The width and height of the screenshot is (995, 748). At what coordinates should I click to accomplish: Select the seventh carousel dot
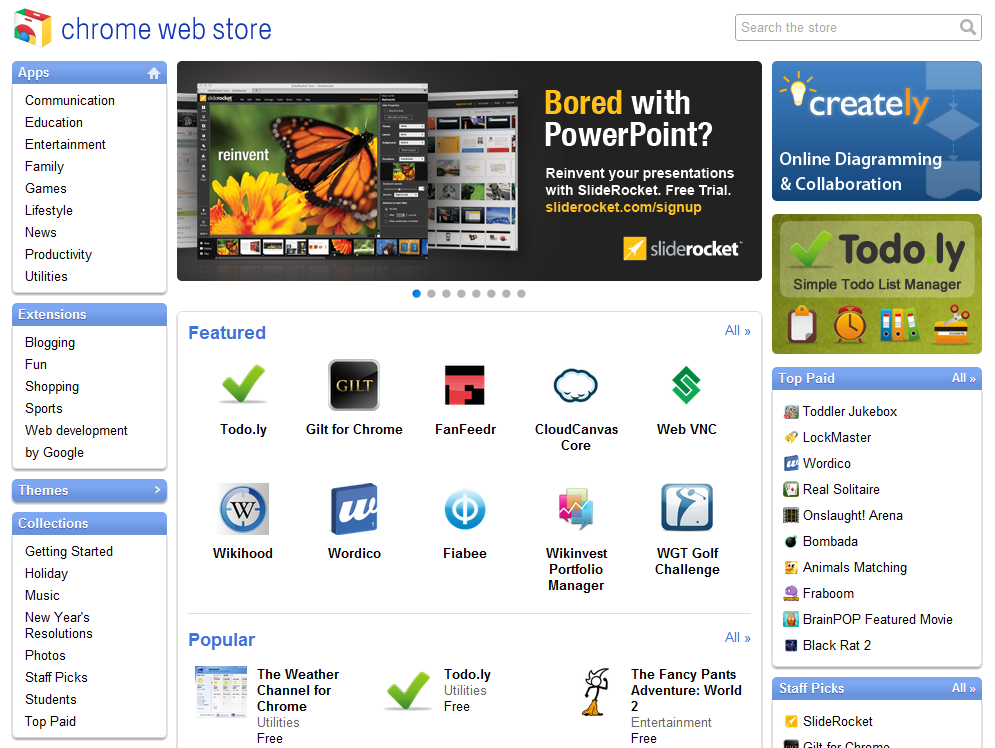pos(506,294)
